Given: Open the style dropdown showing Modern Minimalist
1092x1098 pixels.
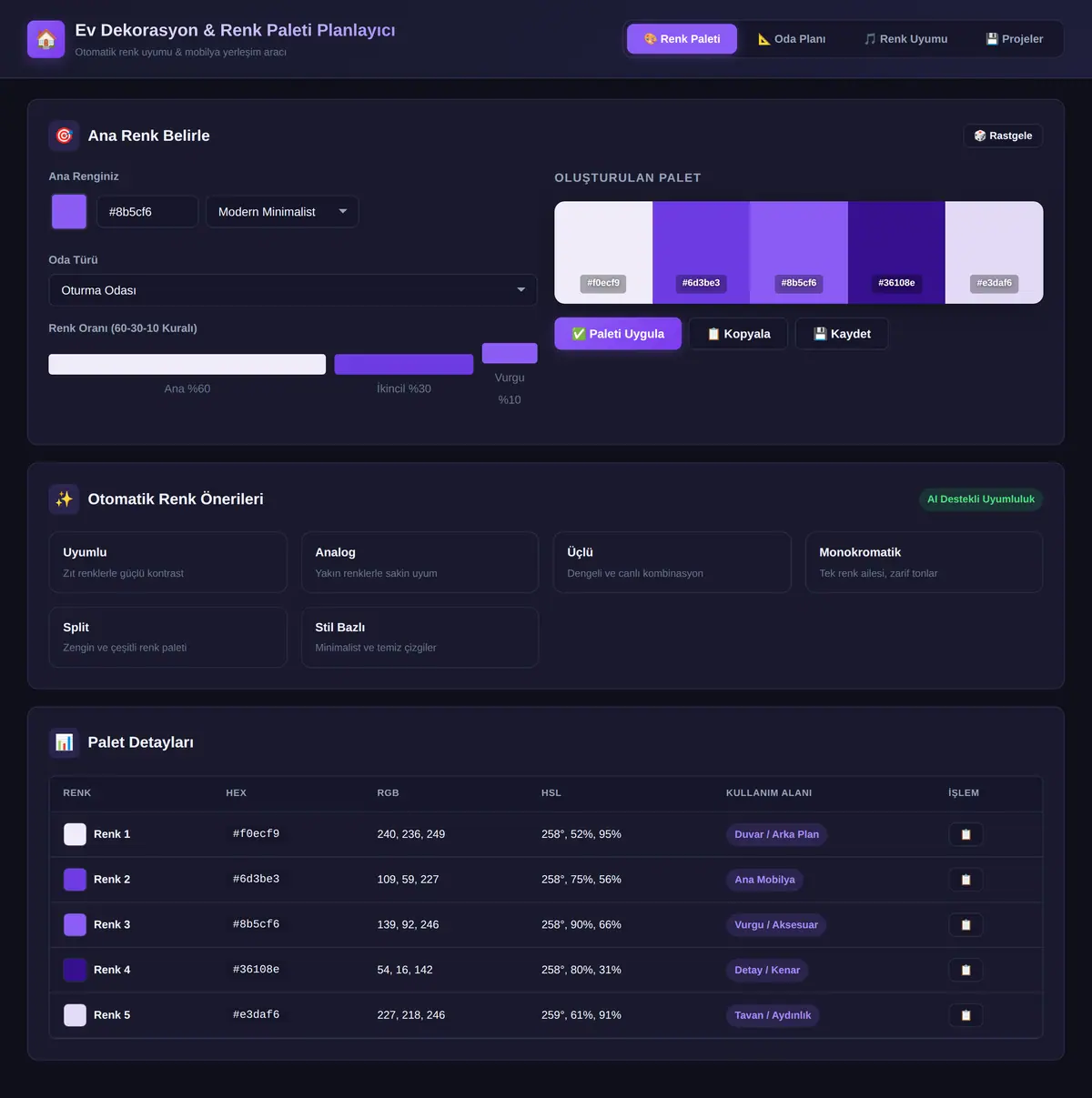Looking at the screenshot, I should (282, 212).
